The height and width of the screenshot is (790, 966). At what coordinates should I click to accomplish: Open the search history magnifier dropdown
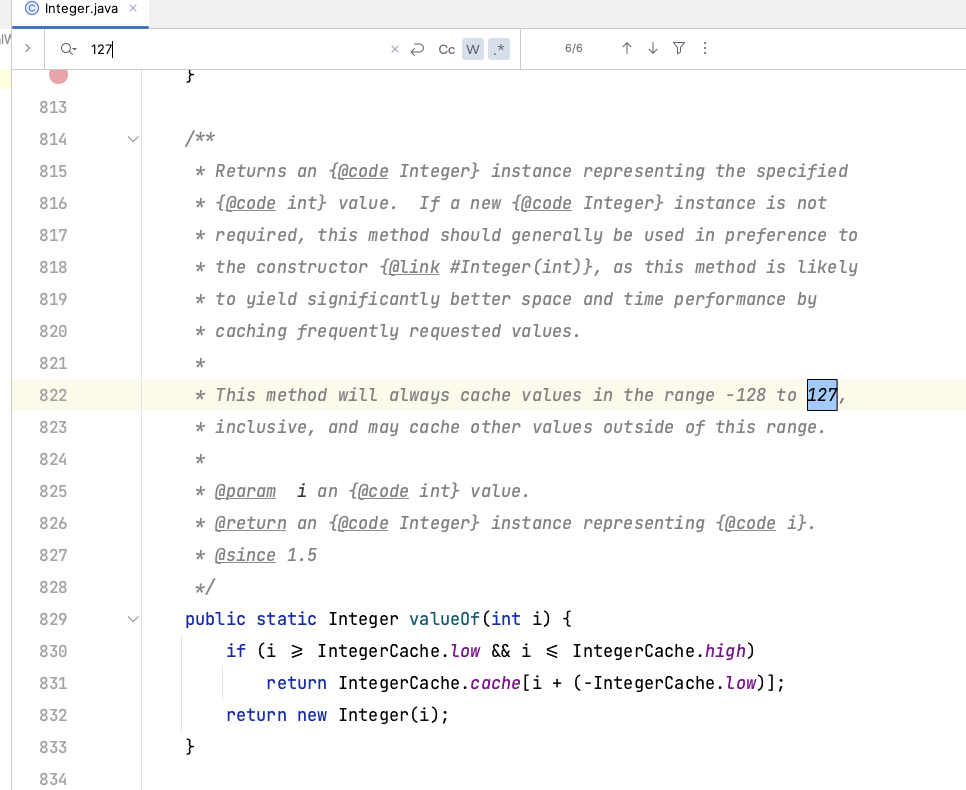(68, 49)
